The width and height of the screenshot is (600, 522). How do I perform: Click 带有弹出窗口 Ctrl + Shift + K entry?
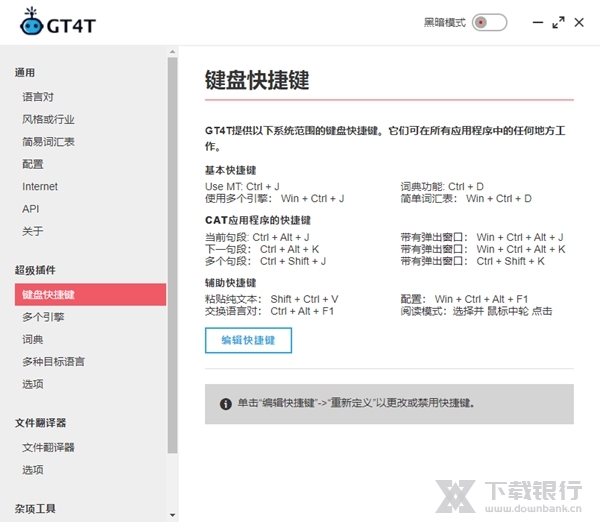[473, 261]
